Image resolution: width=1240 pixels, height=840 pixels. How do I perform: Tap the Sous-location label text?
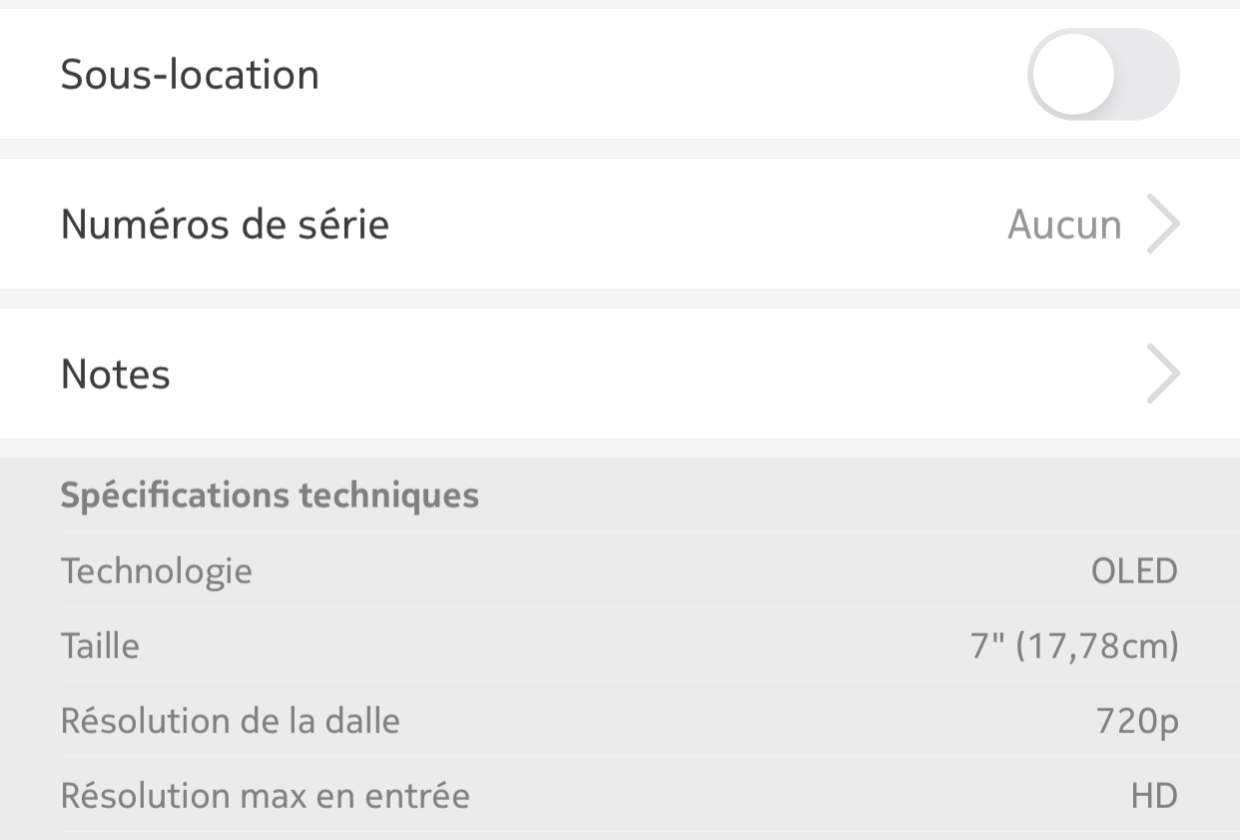[x=190, y=75]
